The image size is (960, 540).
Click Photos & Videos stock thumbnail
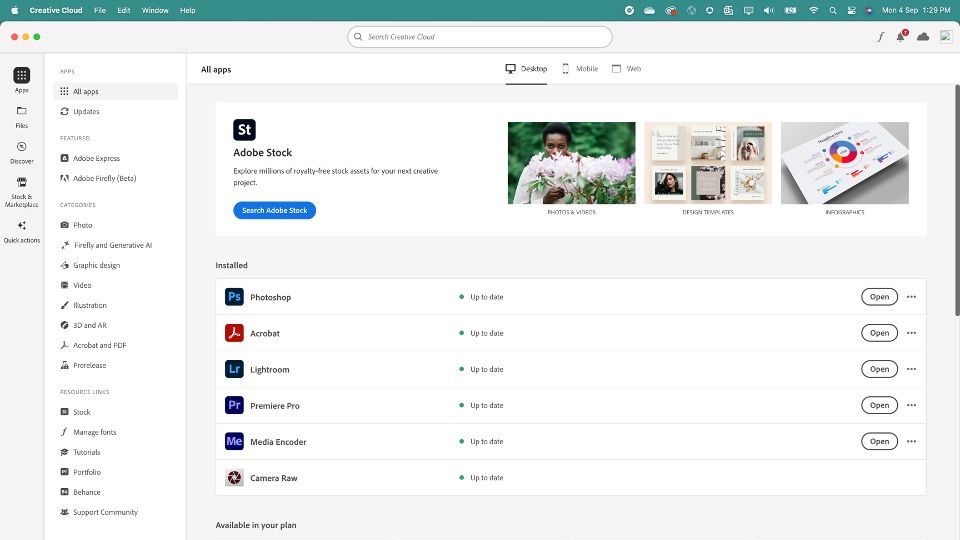[x=572, y=163]
